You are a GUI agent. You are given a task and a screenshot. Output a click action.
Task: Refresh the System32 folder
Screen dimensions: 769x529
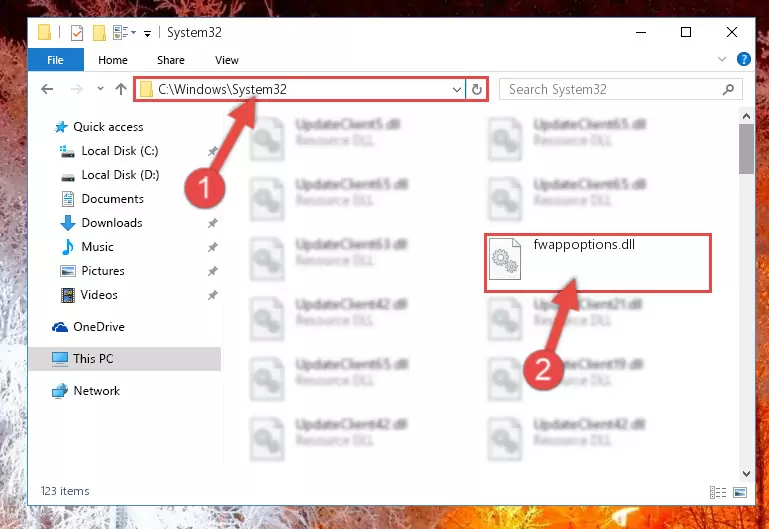(x=477, y=90)
